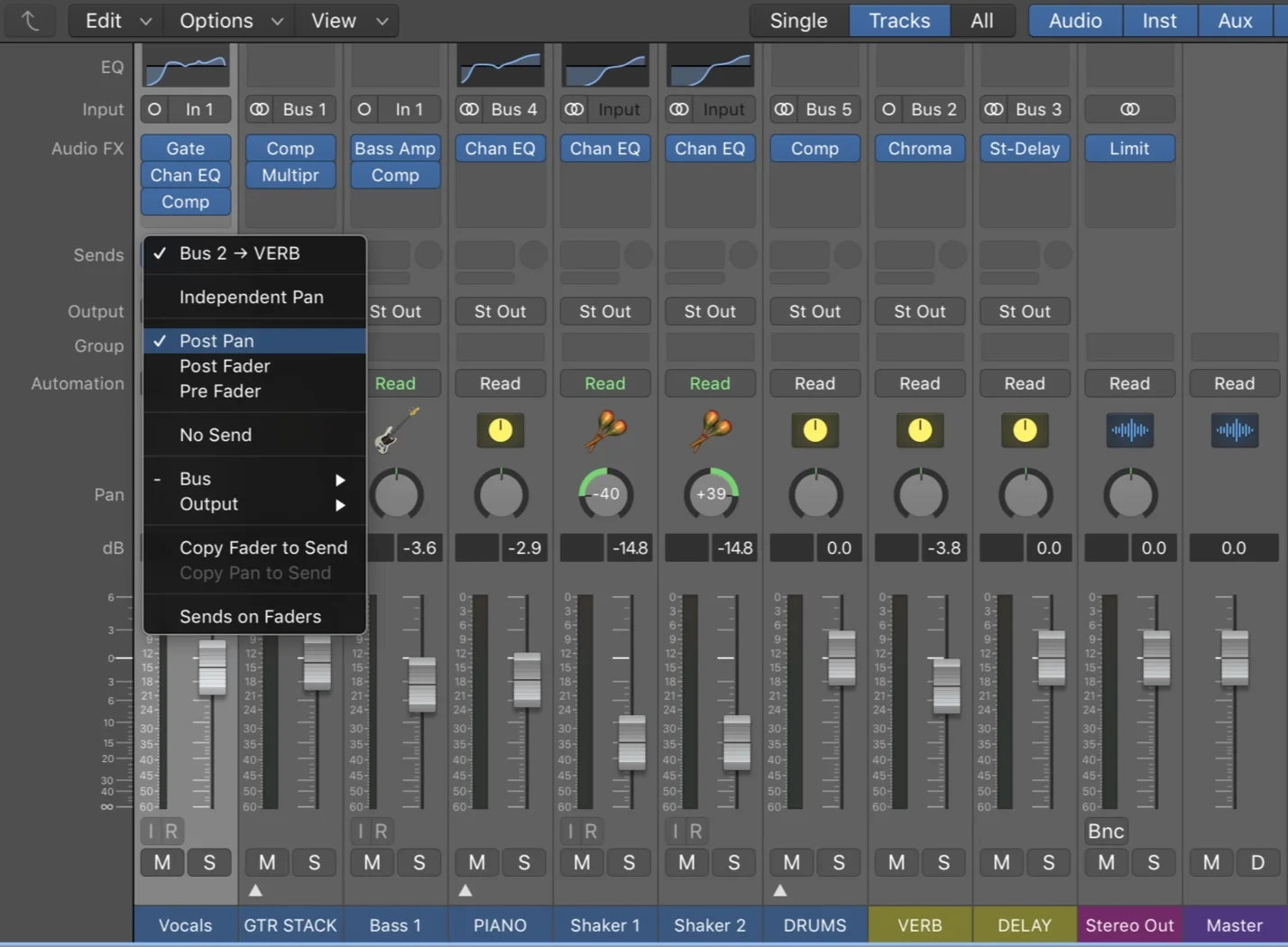This screenshot has width=1288, height=947.
Task: Switch the mixer to Single view
Action: pyautogui.click(x=799, y=20)
